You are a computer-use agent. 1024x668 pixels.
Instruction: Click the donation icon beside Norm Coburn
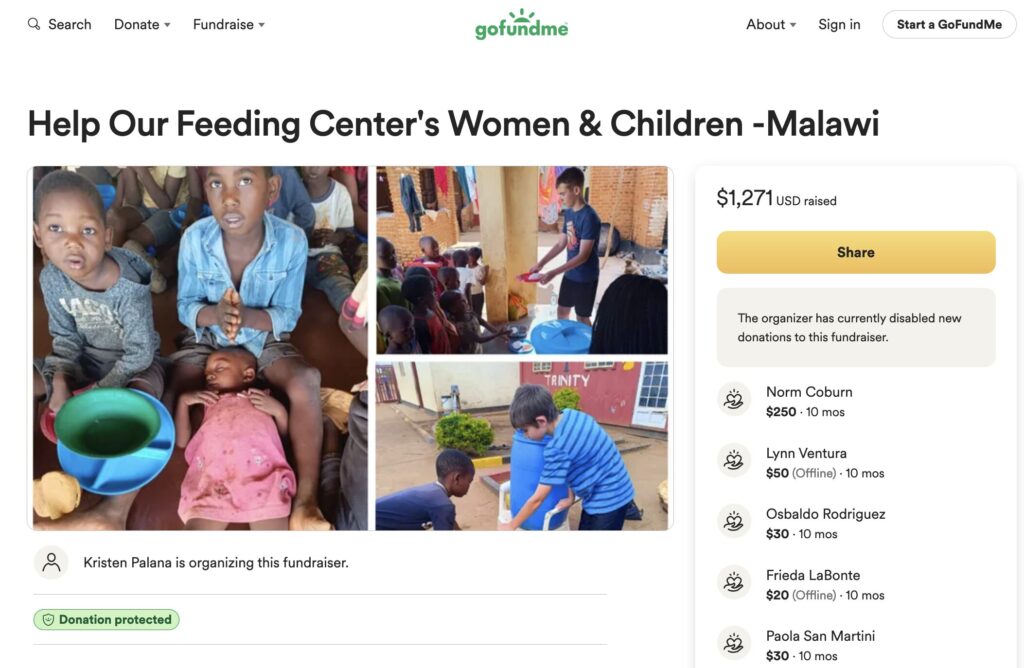[x=734, y=399]
